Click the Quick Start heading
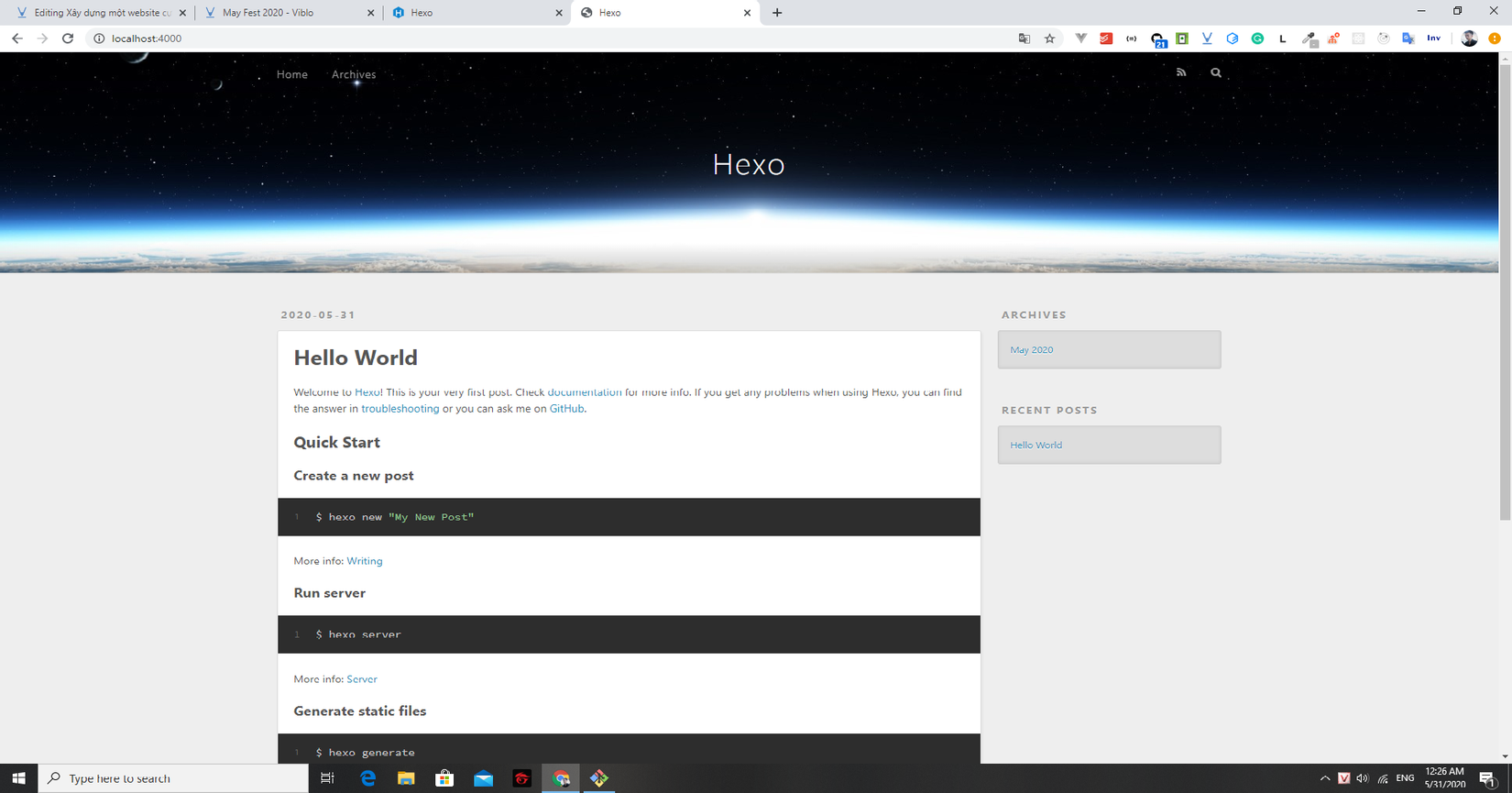 336,442
